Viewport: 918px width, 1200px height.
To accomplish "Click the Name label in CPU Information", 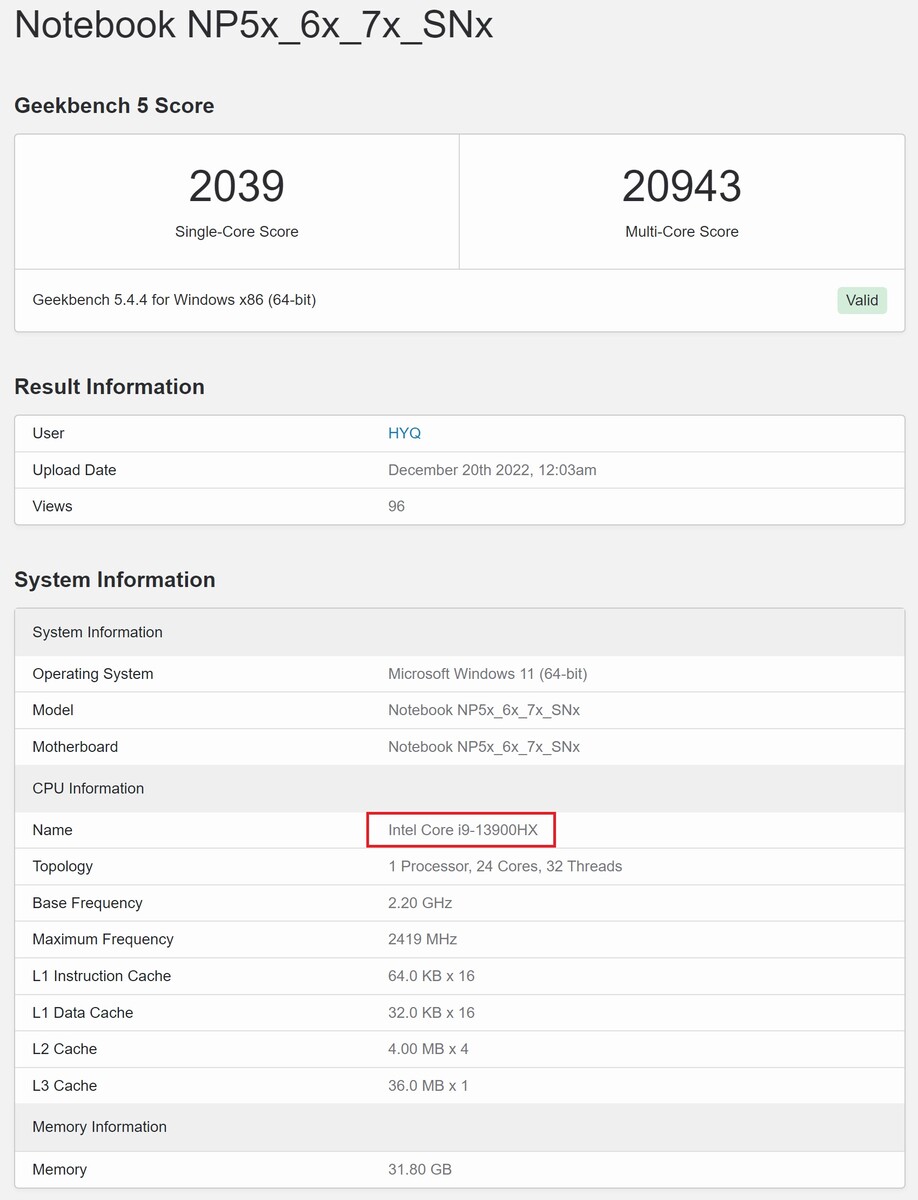I will [x=52, y=830].
